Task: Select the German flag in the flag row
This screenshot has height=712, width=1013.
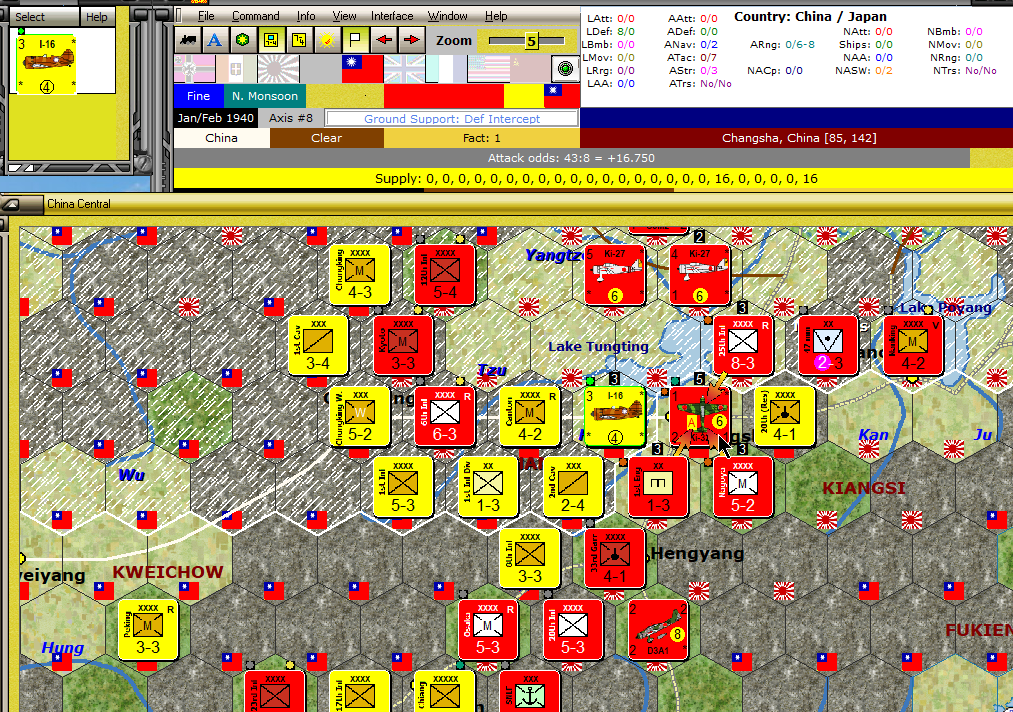Action: point(194,68)
